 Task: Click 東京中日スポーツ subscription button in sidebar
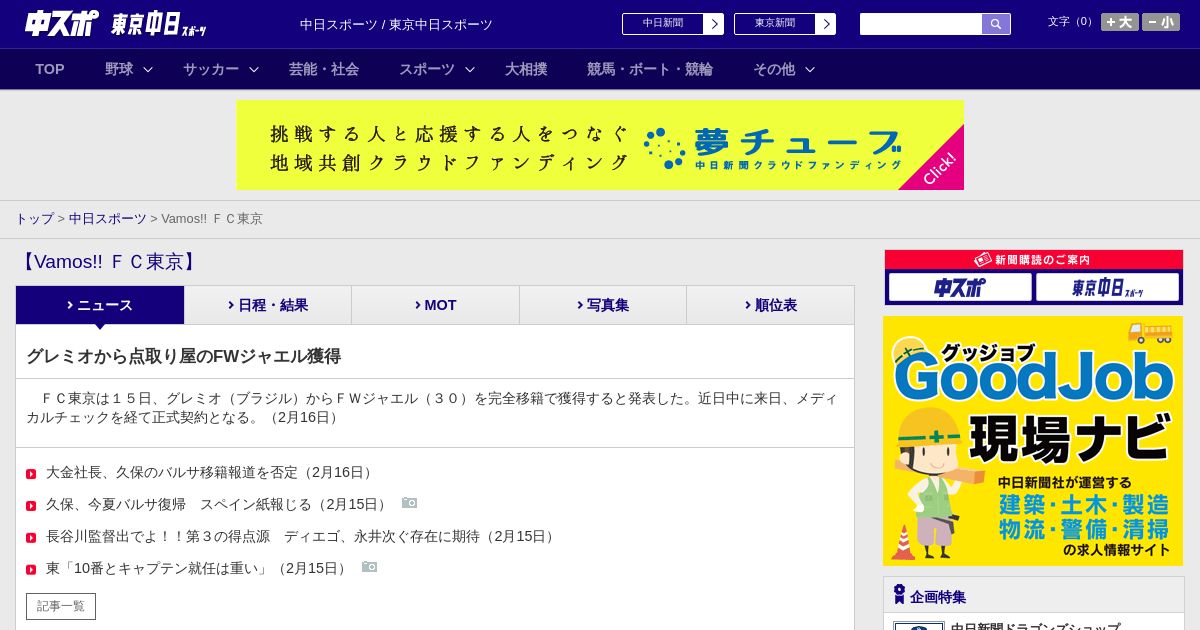point(1107,287)
